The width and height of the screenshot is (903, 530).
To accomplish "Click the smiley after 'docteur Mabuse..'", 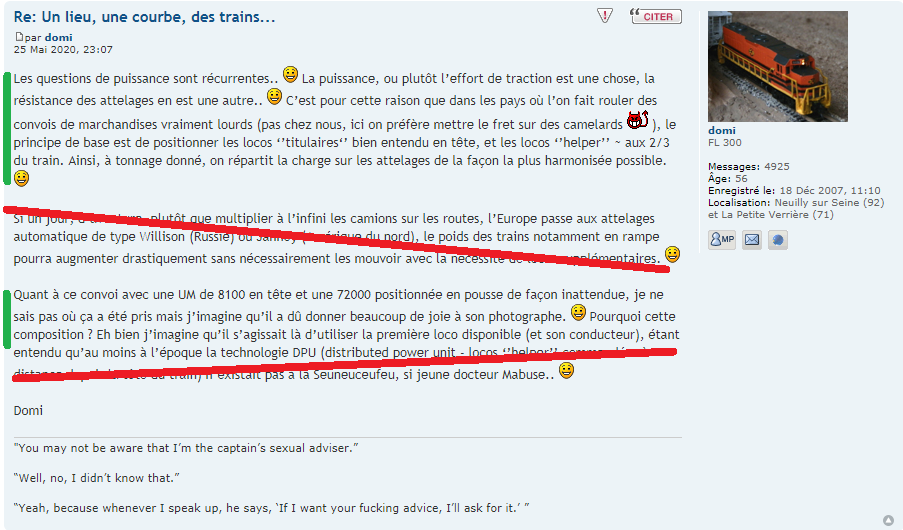I will (567, 370).
